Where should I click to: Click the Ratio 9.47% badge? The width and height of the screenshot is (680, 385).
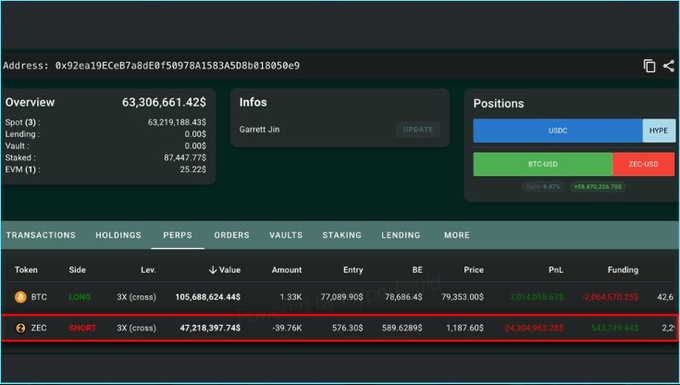point(543,187)
